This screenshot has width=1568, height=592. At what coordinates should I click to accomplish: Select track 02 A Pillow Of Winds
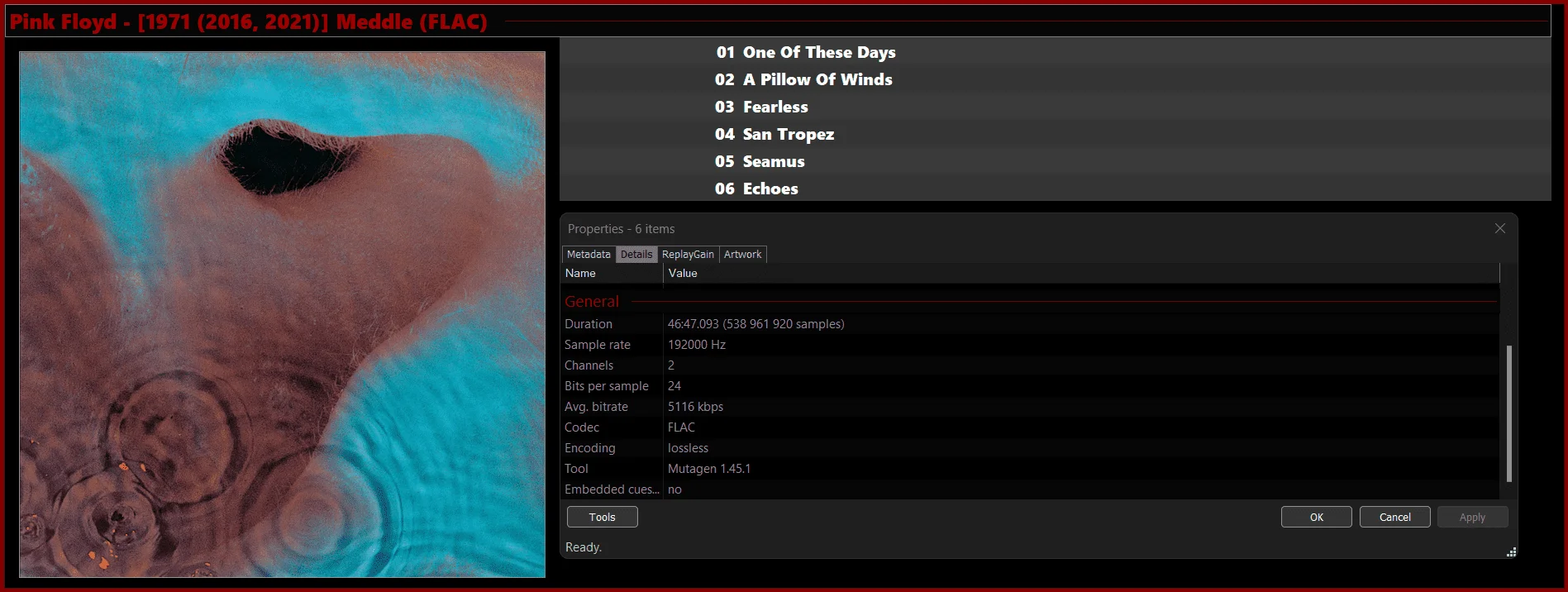pyautogui.click(x=1055, y=79)
